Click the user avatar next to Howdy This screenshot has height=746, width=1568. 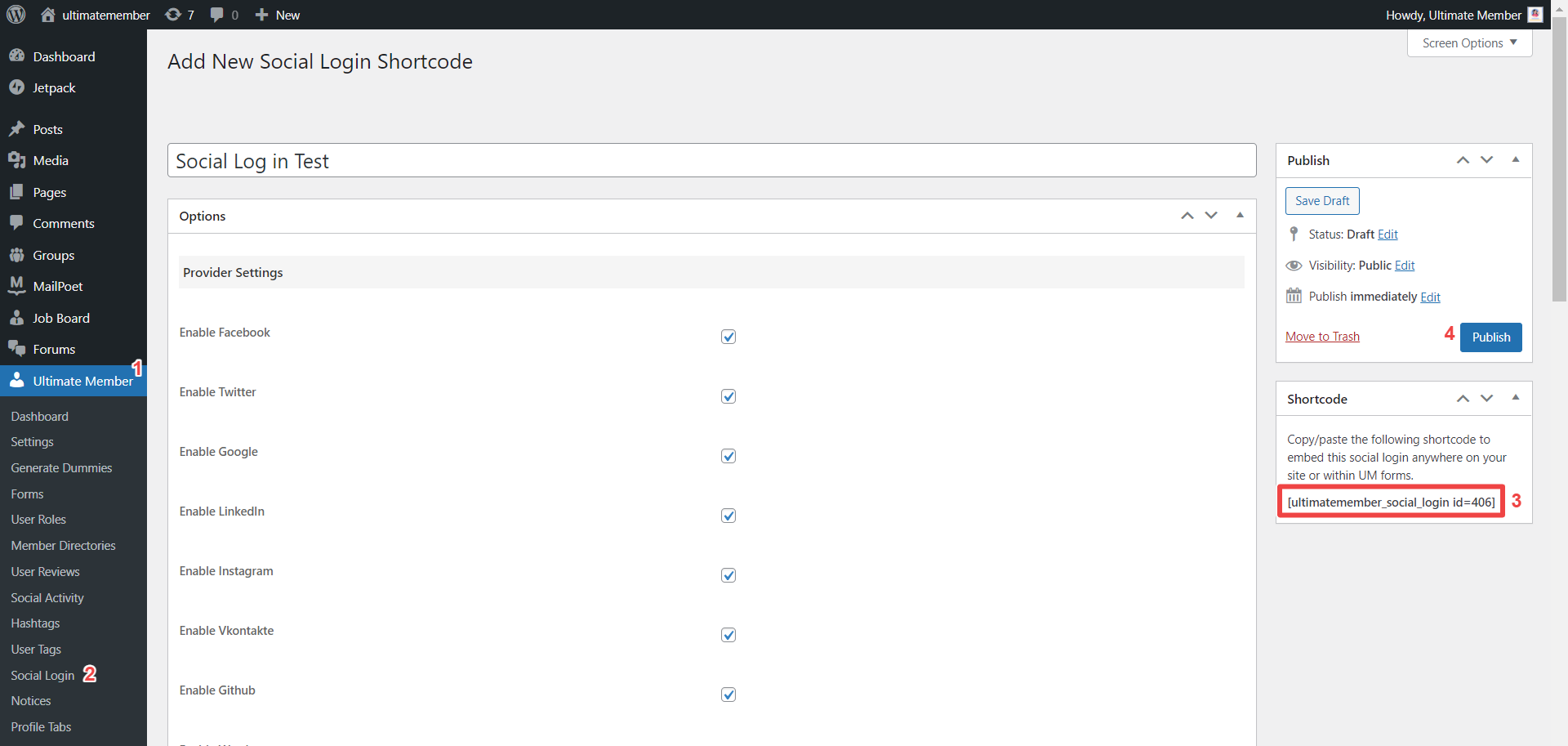pos(1535,15)
